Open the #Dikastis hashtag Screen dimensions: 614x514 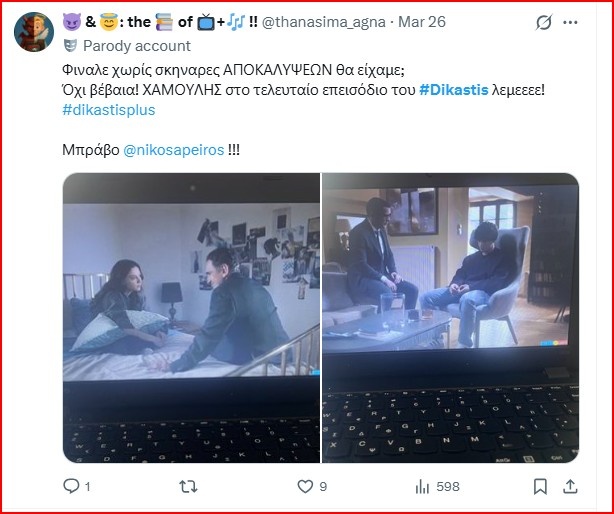tap(454, 90)
